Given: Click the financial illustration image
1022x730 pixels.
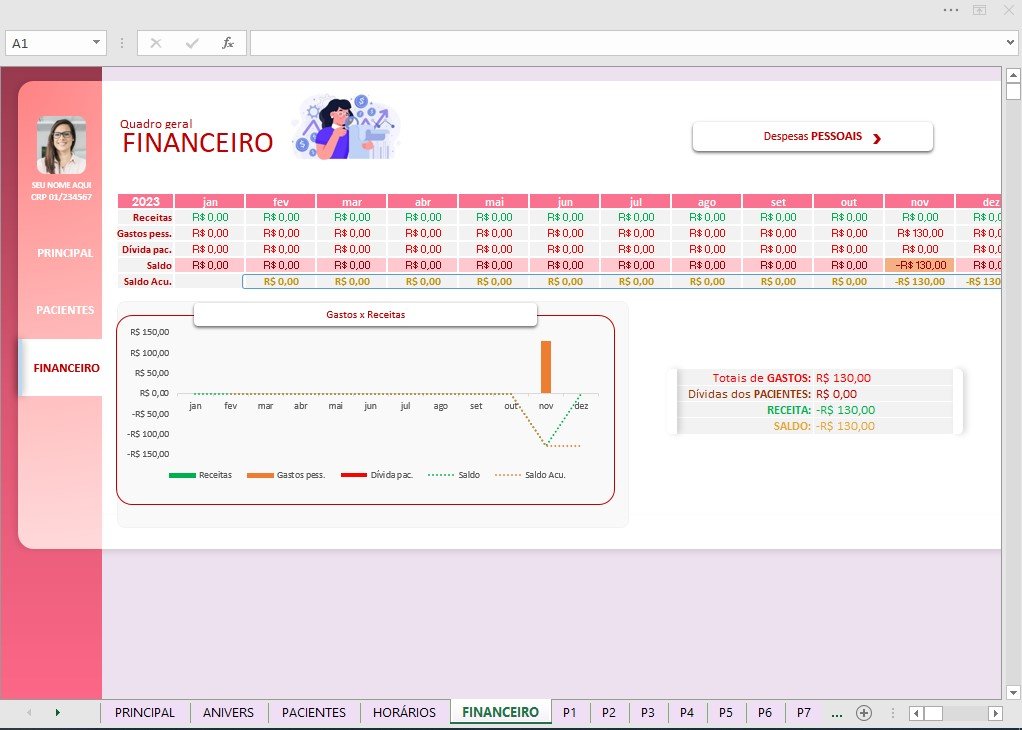Looking at the screenshot, I should tap(345, 126).
